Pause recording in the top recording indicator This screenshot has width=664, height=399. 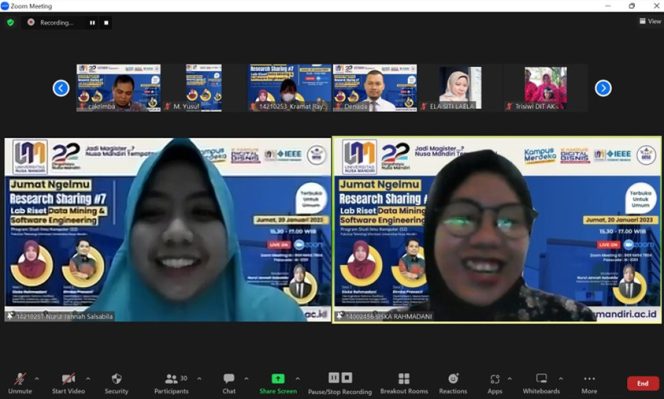point(92,23)
